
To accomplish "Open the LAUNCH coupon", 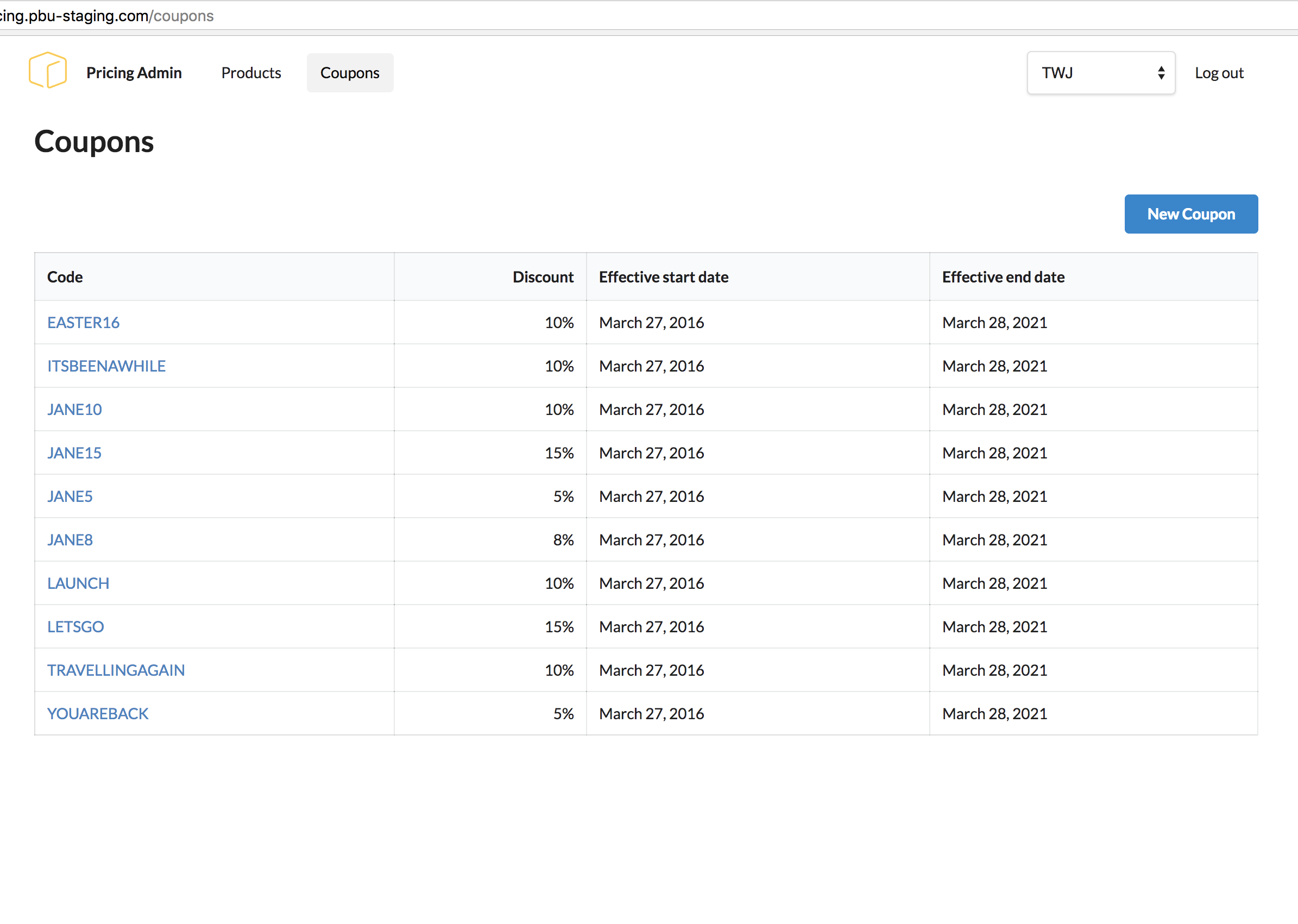I will 78,583.
